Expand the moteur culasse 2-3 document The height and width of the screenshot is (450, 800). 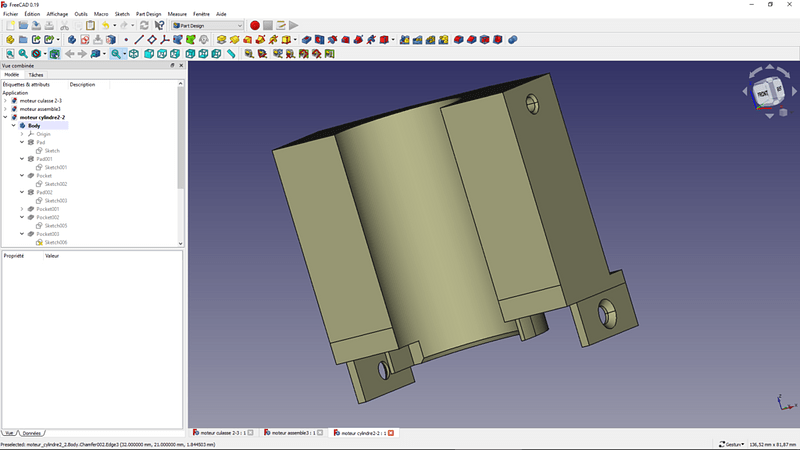(x=6, y=101)
